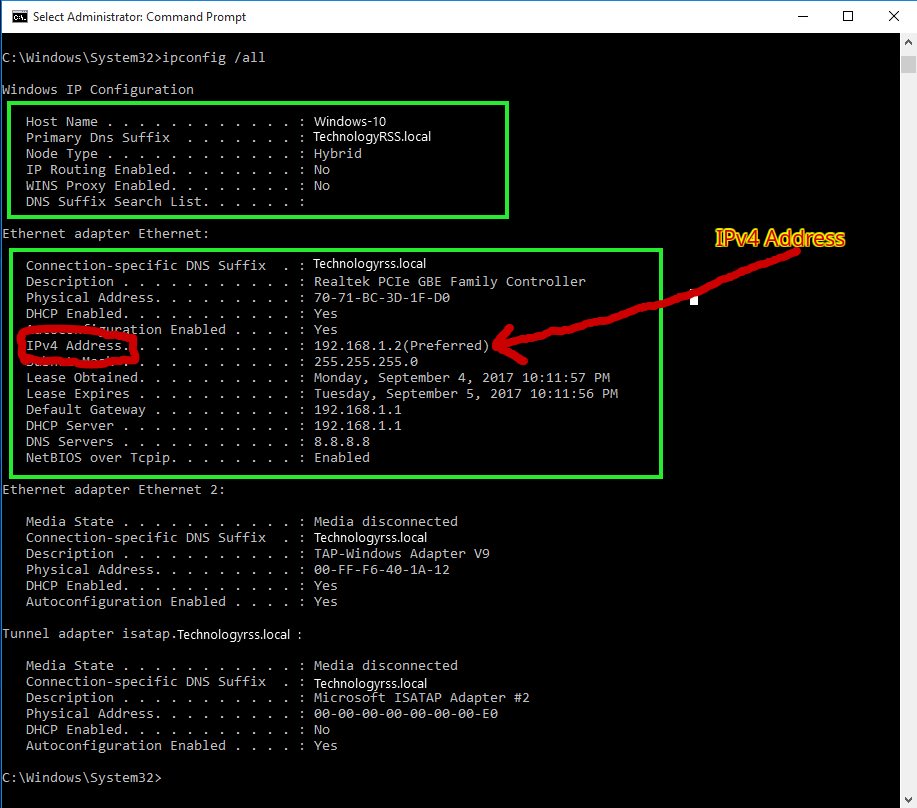Maximize the Command Prompt window
The height and width of the screenshot is (808, 917).
tap(848, 16)
